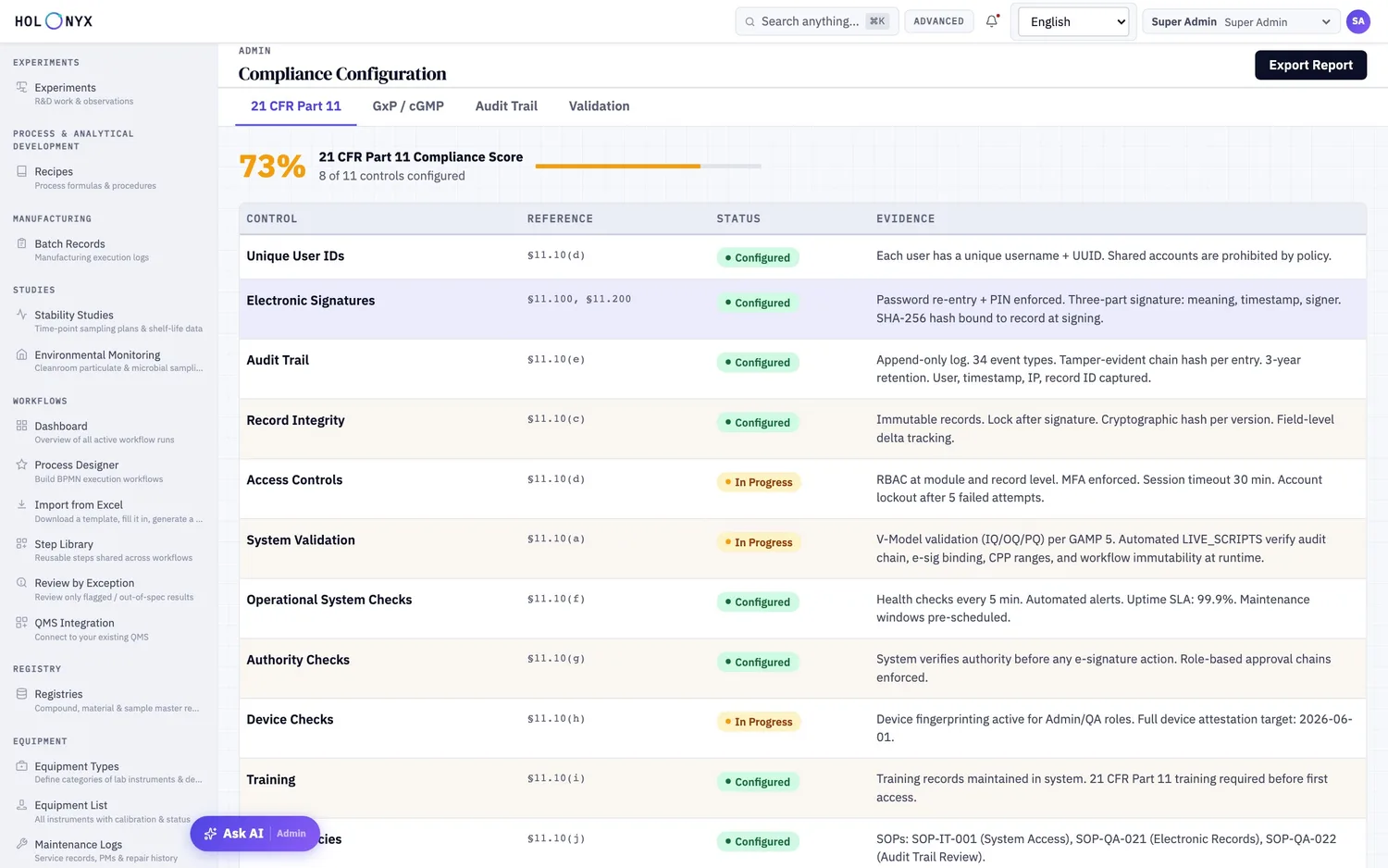The image size is (1388, 868).
Task: Switch to the 21 CFR Part 11 tab
Action: point(296,106)
